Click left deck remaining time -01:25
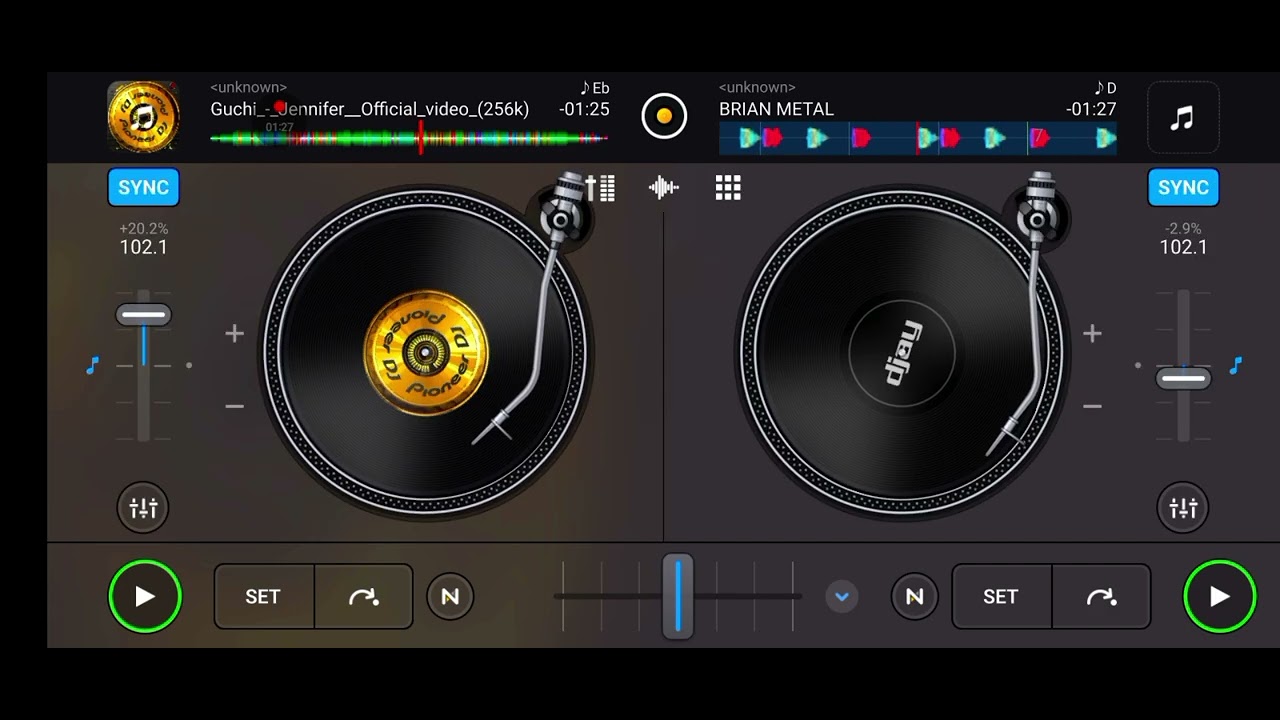1280x720 pixels. click(x=584, y=109)
